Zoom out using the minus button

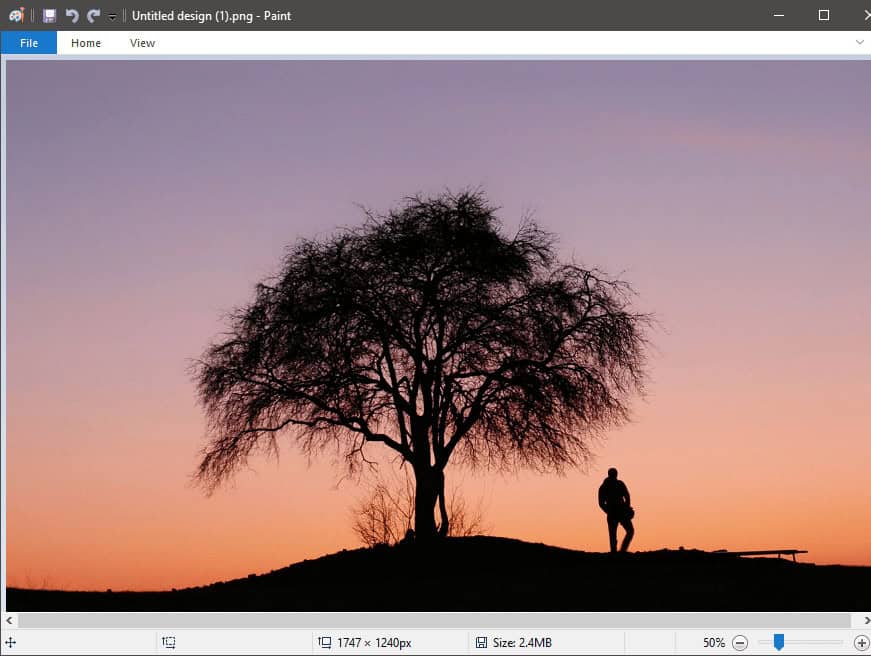click(739, 643)
